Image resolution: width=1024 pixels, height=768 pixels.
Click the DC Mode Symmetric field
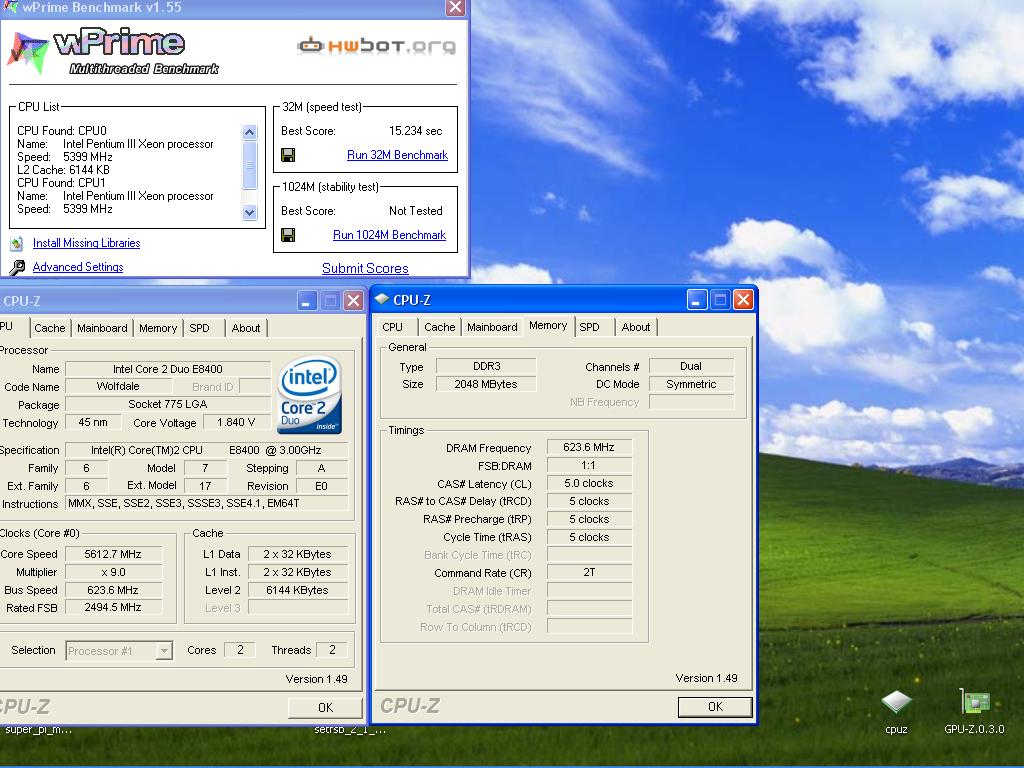coord(691,384)
